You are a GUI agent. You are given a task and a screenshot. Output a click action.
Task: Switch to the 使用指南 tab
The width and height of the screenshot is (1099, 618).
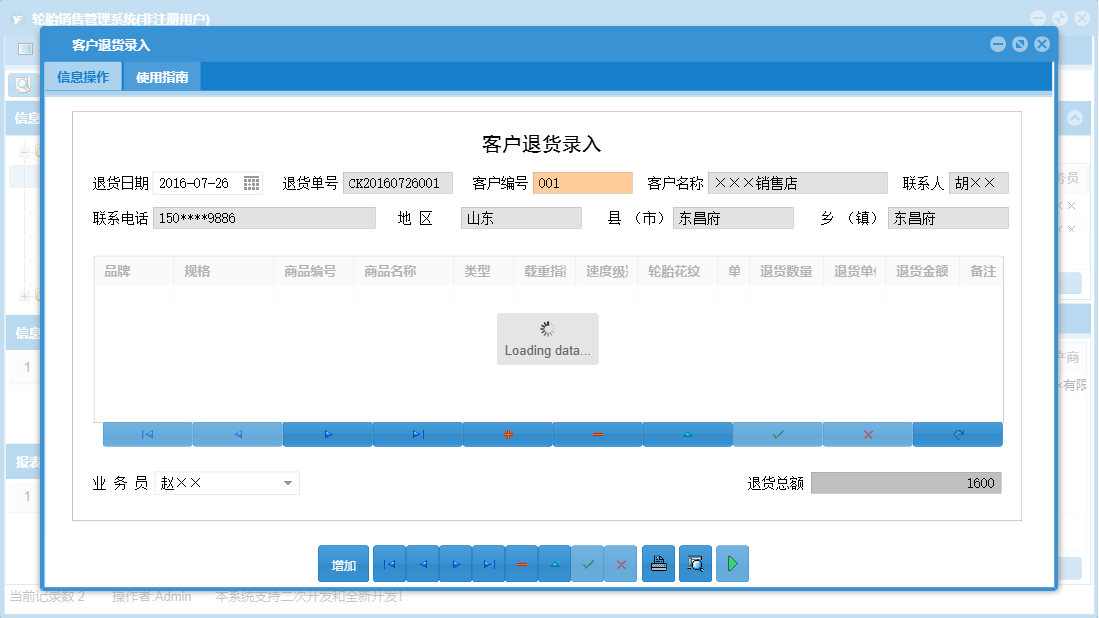[161, 76]
